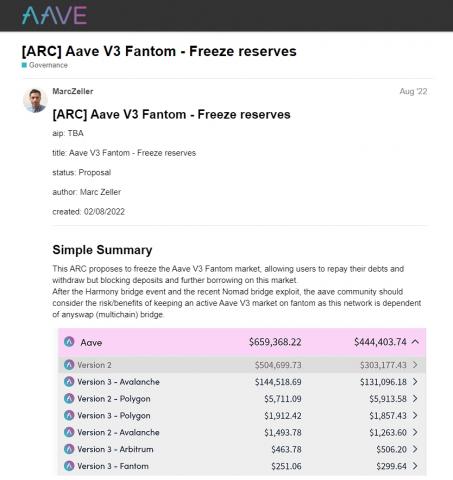Click the page title Freeze reserves heading
The height and width of the screenshot is (480, 453).
pyautogui.click(x=159, y=51)
